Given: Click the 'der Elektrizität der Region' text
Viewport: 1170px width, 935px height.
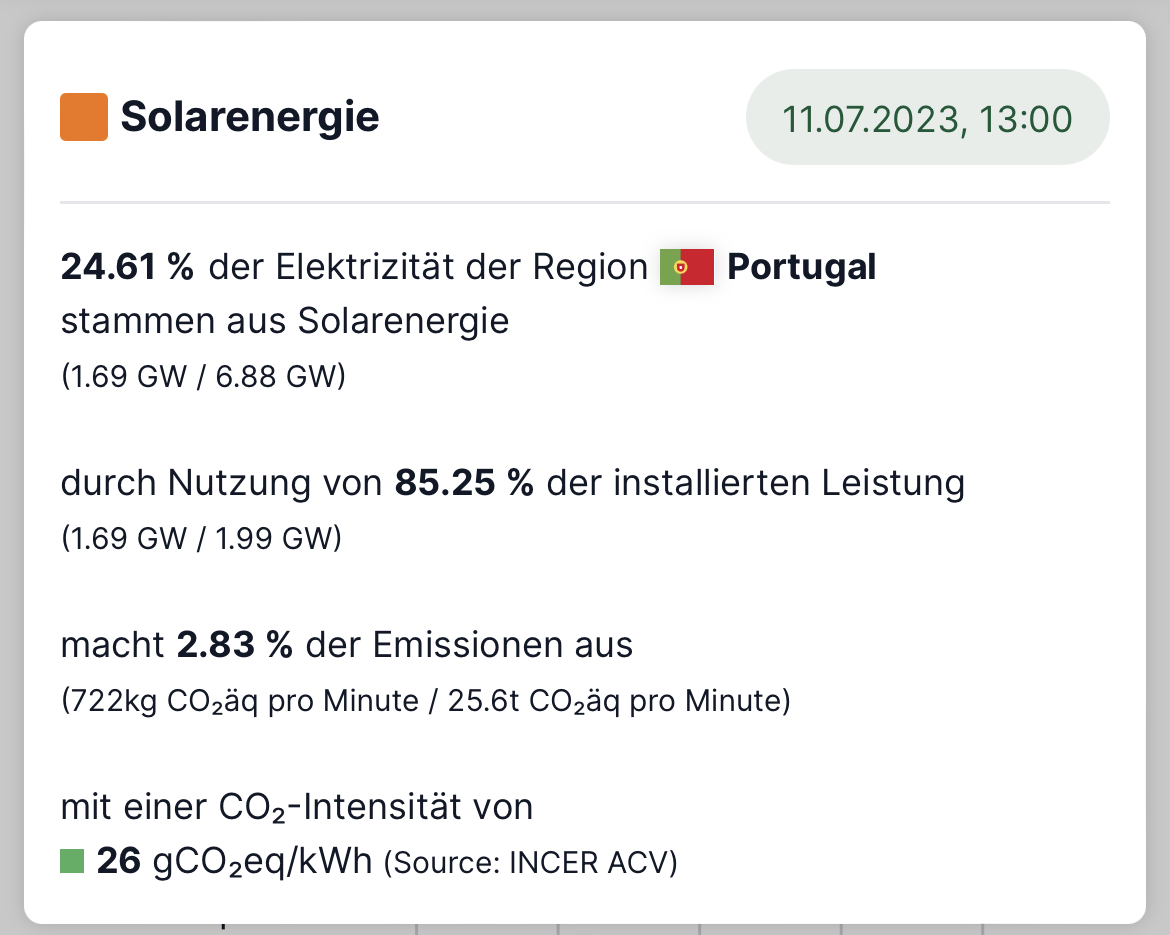Looking at the screenshot, I should coord(428,267).
